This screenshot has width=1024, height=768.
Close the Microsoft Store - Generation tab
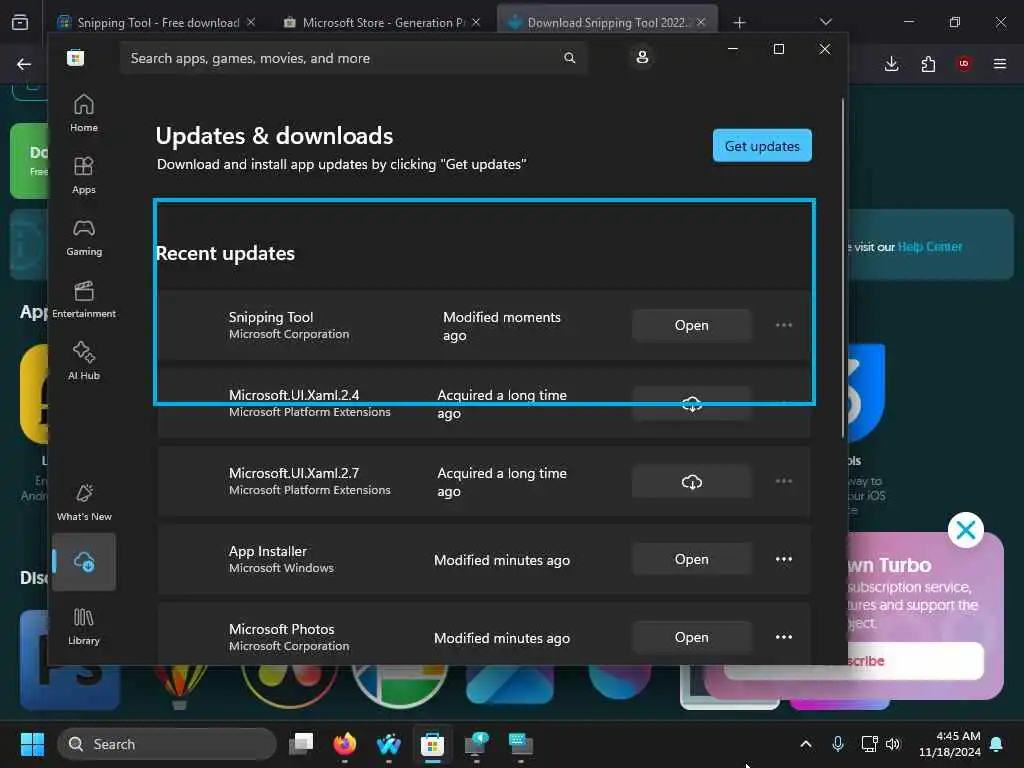[x=476, y=22]
